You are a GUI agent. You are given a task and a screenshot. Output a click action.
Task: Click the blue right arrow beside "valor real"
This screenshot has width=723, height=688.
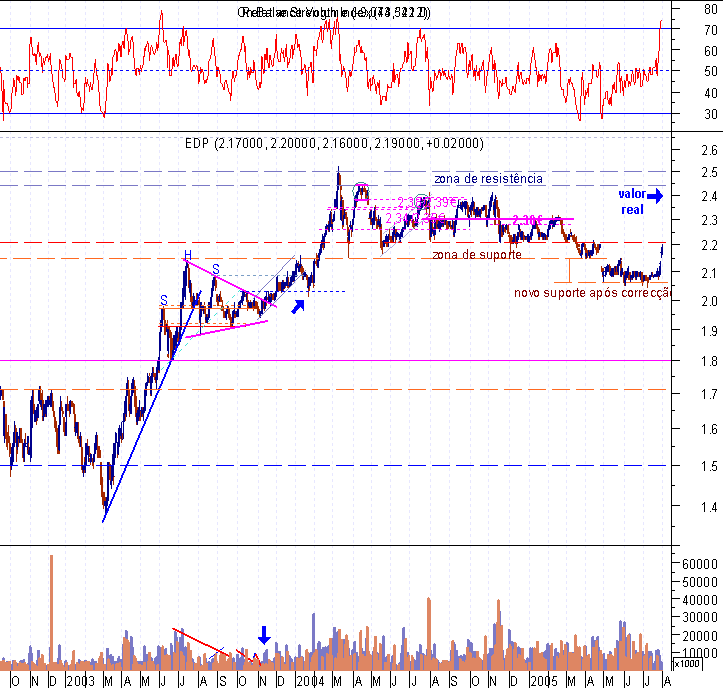pyautogui.click(x=655, y=196)
